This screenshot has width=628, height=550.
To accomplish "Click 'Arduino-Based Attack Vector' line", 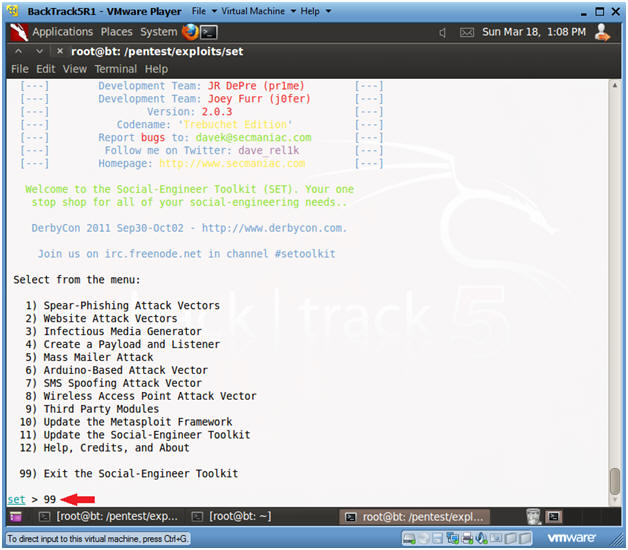I will coord(117,370).
